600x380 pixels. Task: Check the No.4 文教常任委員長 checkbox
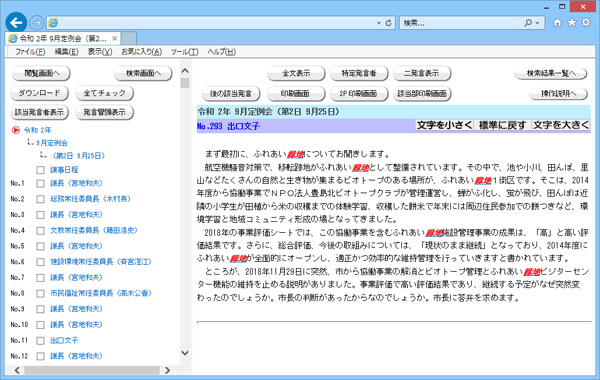click(40, 230)
